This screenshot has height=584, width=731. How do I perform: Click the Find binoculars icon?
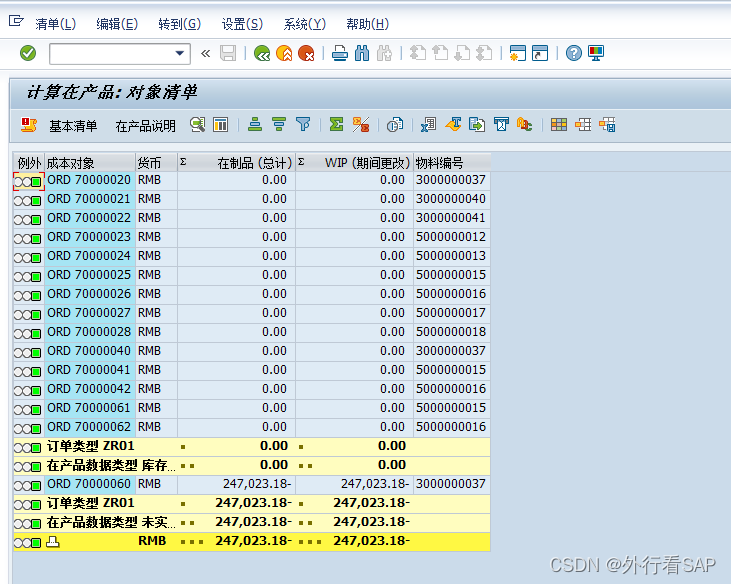point(362,53)
